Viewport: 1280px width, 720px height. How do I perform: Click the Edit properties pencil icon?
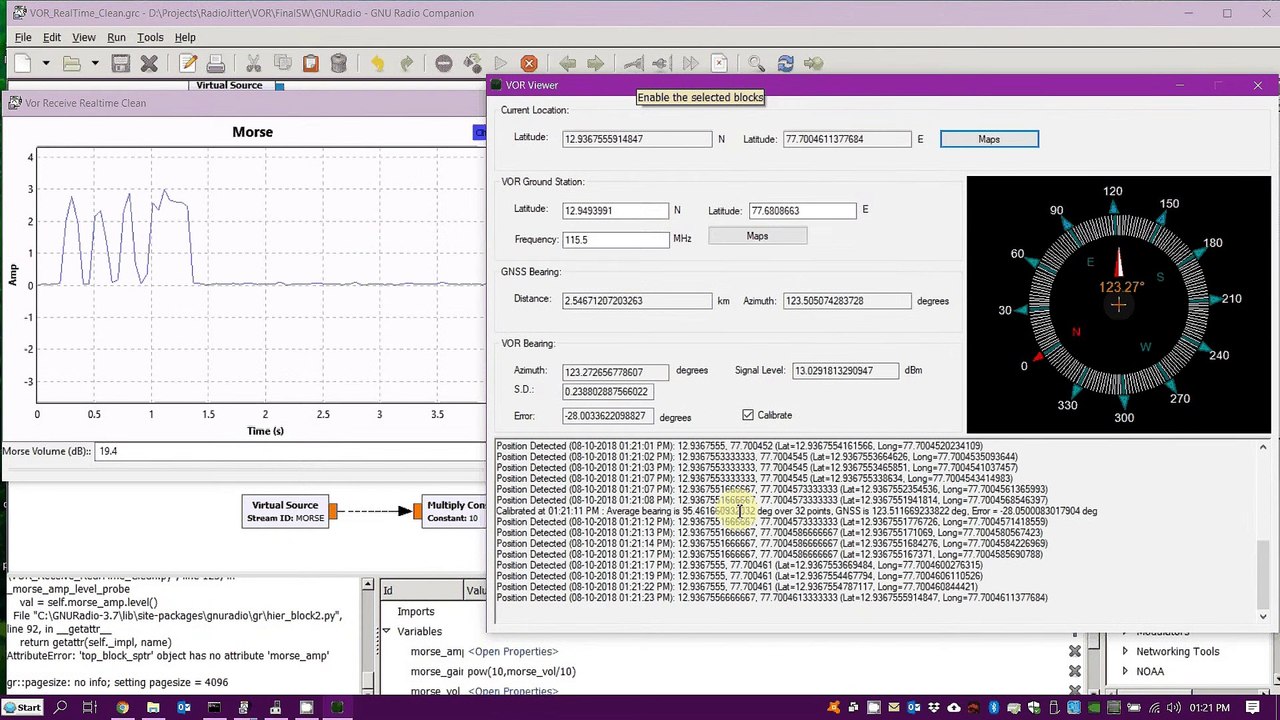point(188,63)
